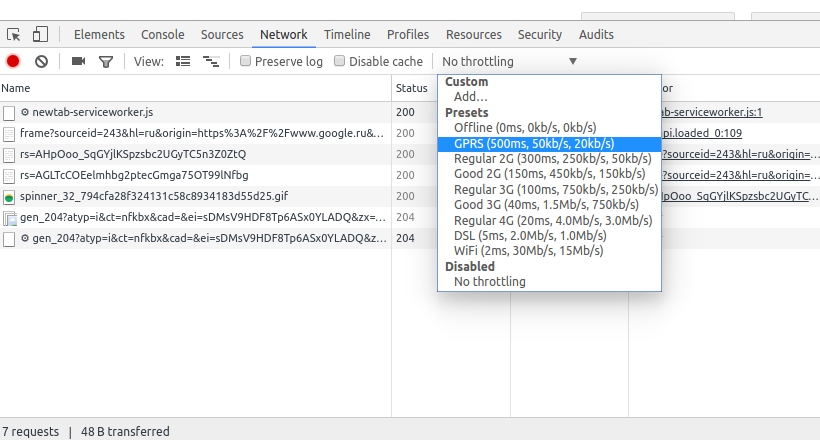
Task: Toggle the device mode toolbar icon
Action: (40, 35)
